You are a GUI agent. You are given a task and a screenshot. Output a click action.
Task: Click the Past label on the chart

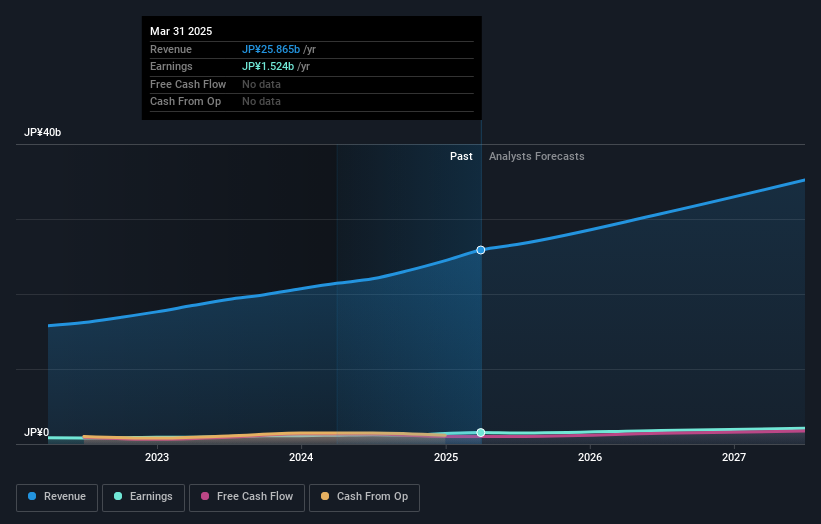[x=461, y=157]
